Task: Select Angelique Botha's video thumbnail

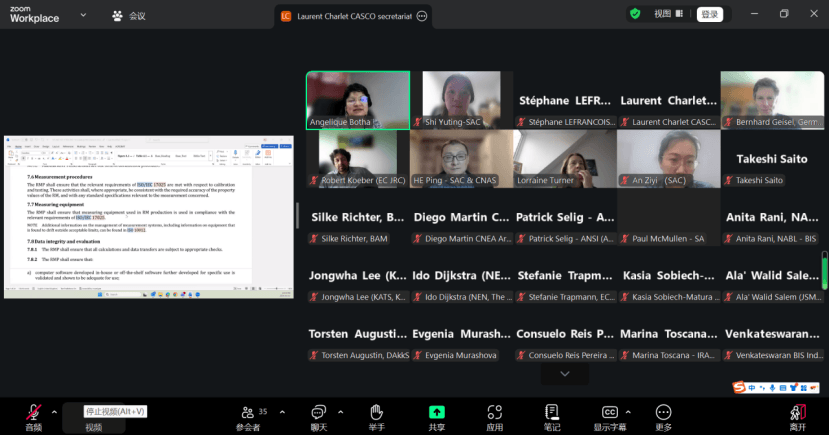Action: click(357, 100)
